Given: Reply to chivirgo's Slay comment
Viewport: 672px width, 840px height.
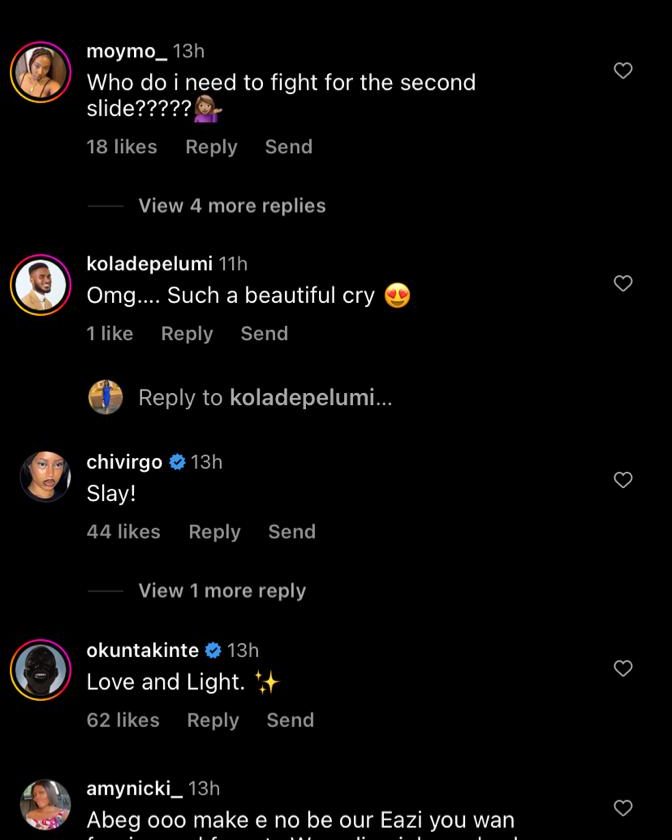Looking at the screenshot, I should [214, 532].
